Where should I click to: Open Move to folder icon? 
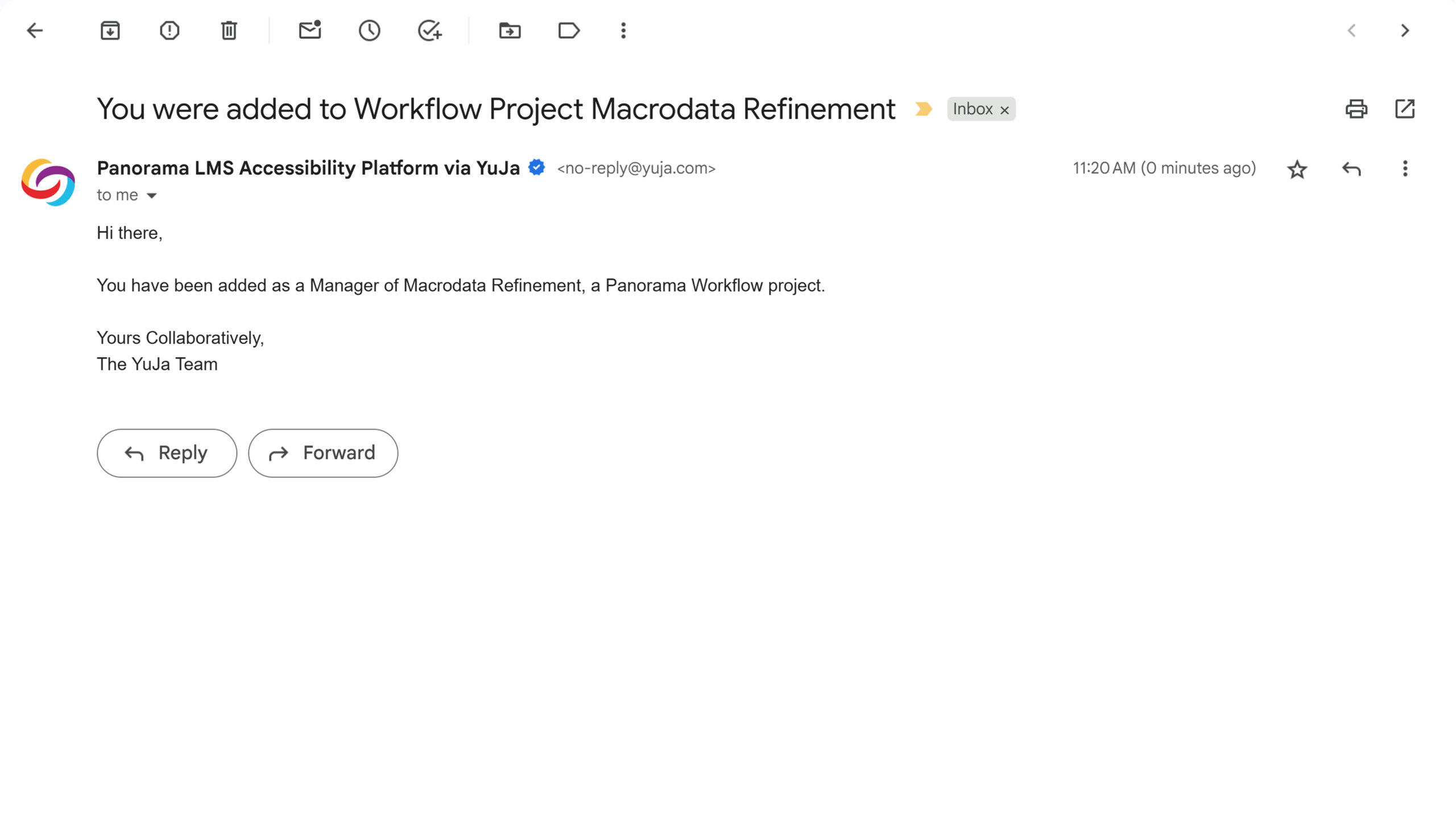[x=510, y=31]
